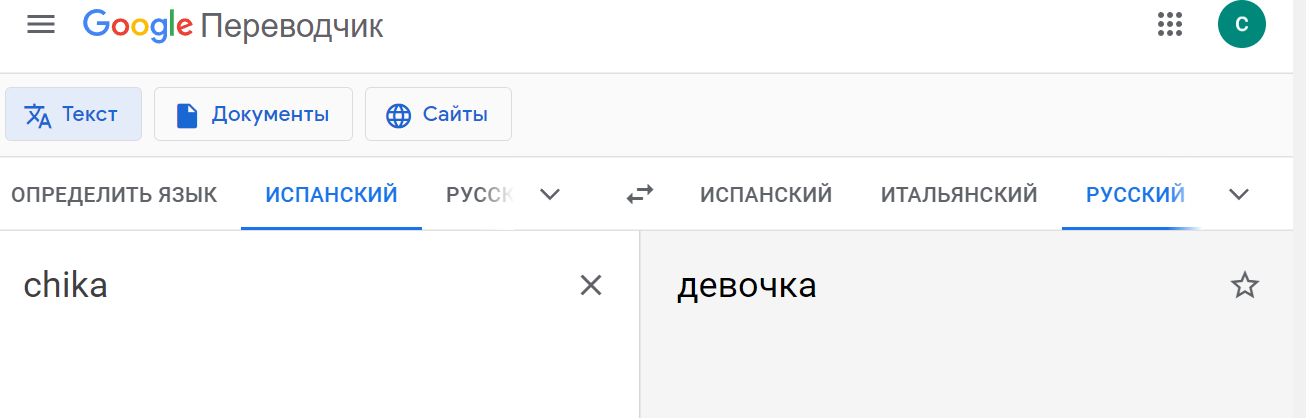Expand the target language list
This screenshot has height=418, width=1306.
[x=1239, y=195]
